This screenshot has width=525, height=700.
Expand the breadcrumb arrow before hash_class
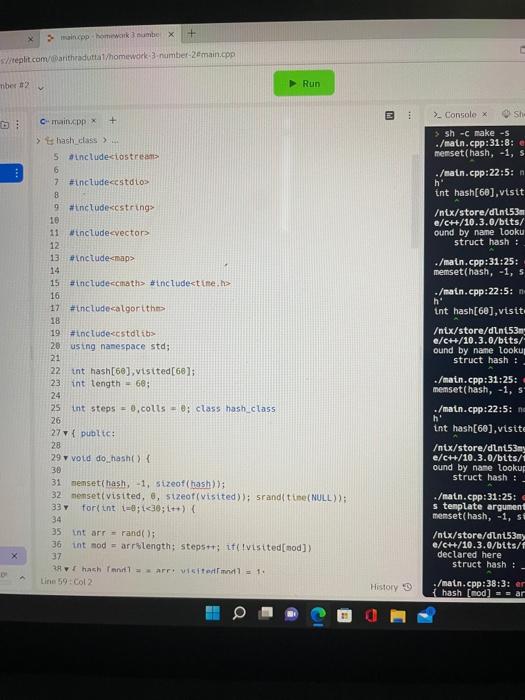click(x=38, y=141)
